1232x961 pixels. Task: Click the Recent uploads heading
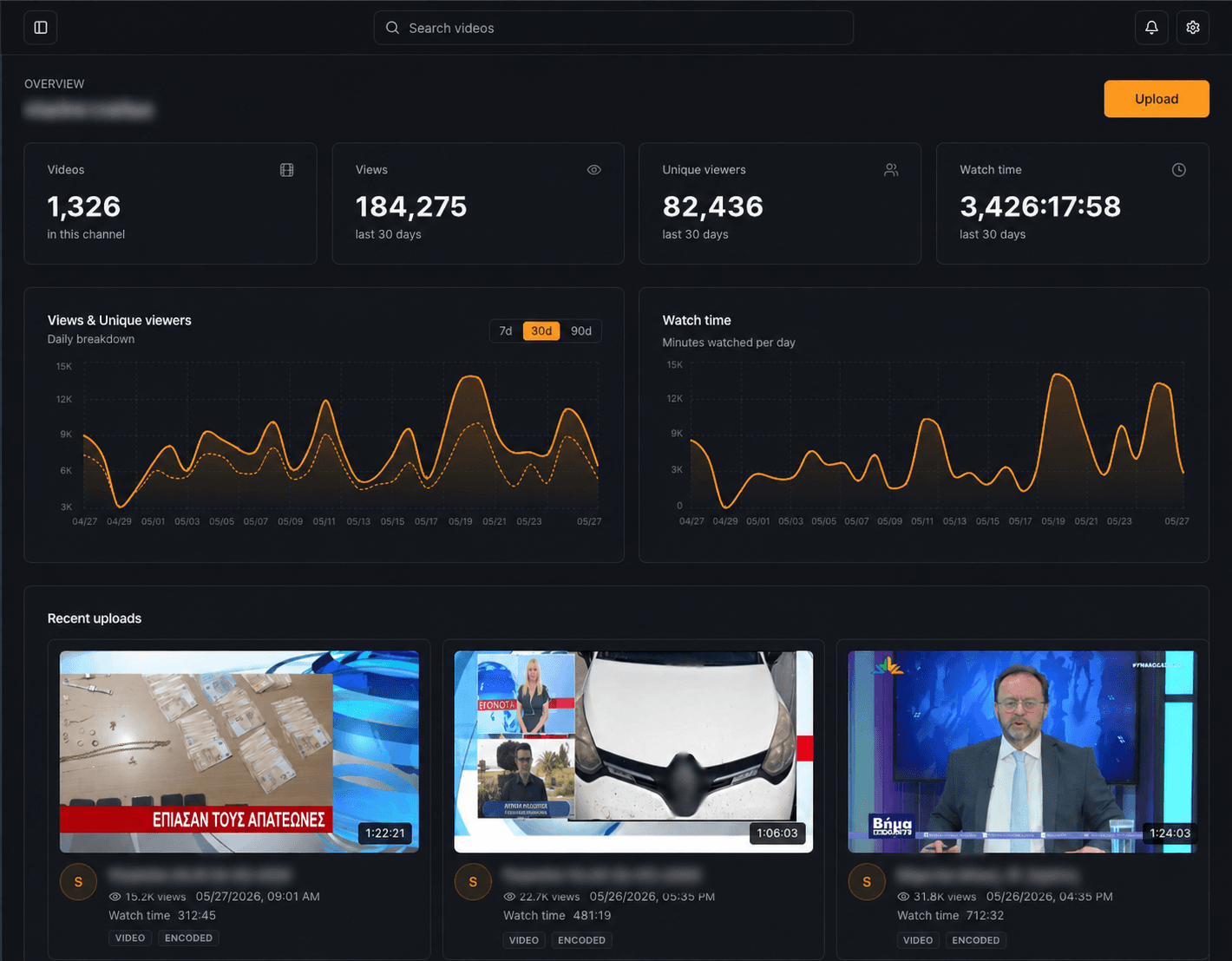point(95,618)
